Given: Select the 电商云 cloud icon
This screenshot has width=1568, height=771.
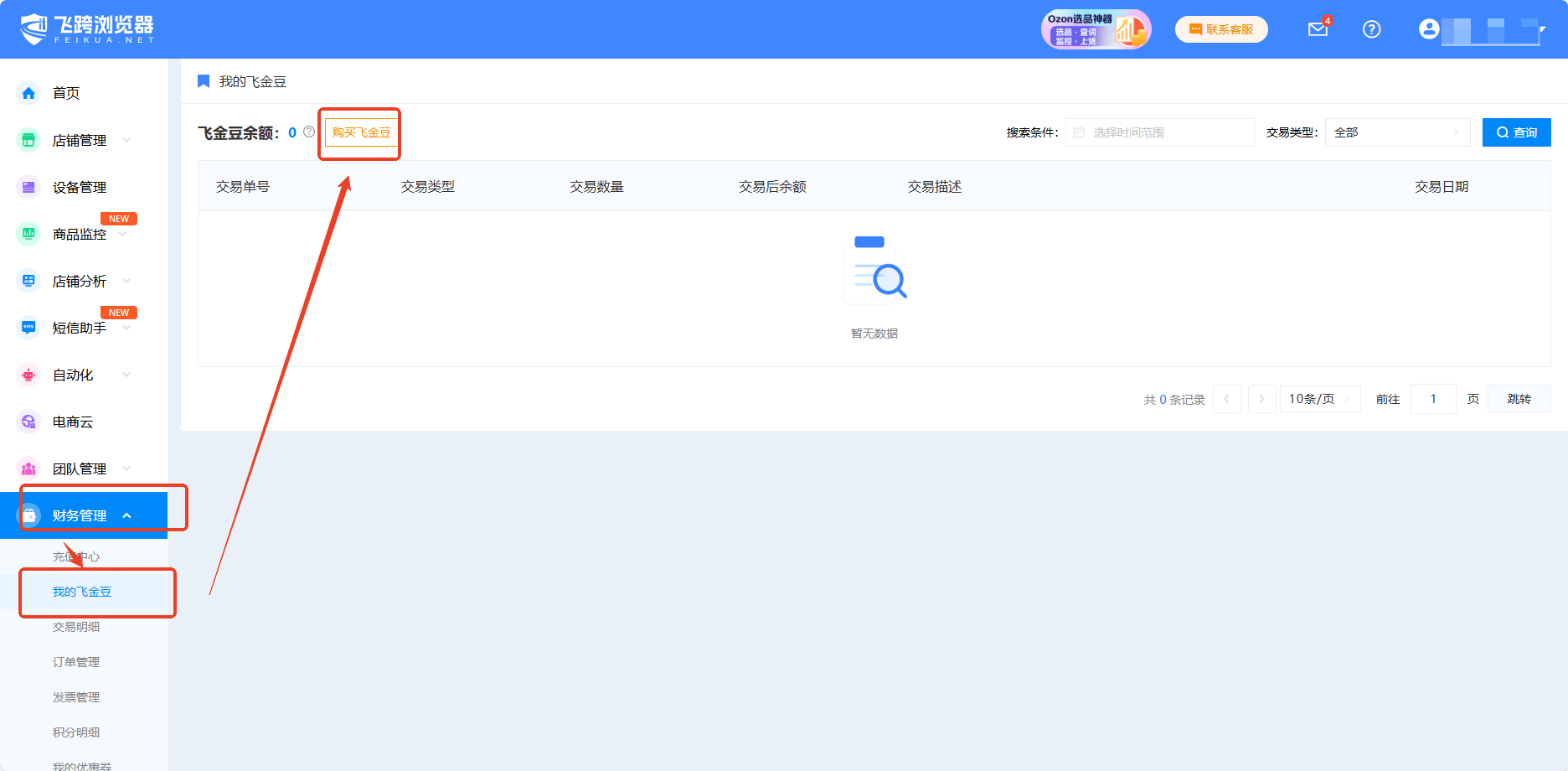Looking at the screenshot, I should [28, 422].
